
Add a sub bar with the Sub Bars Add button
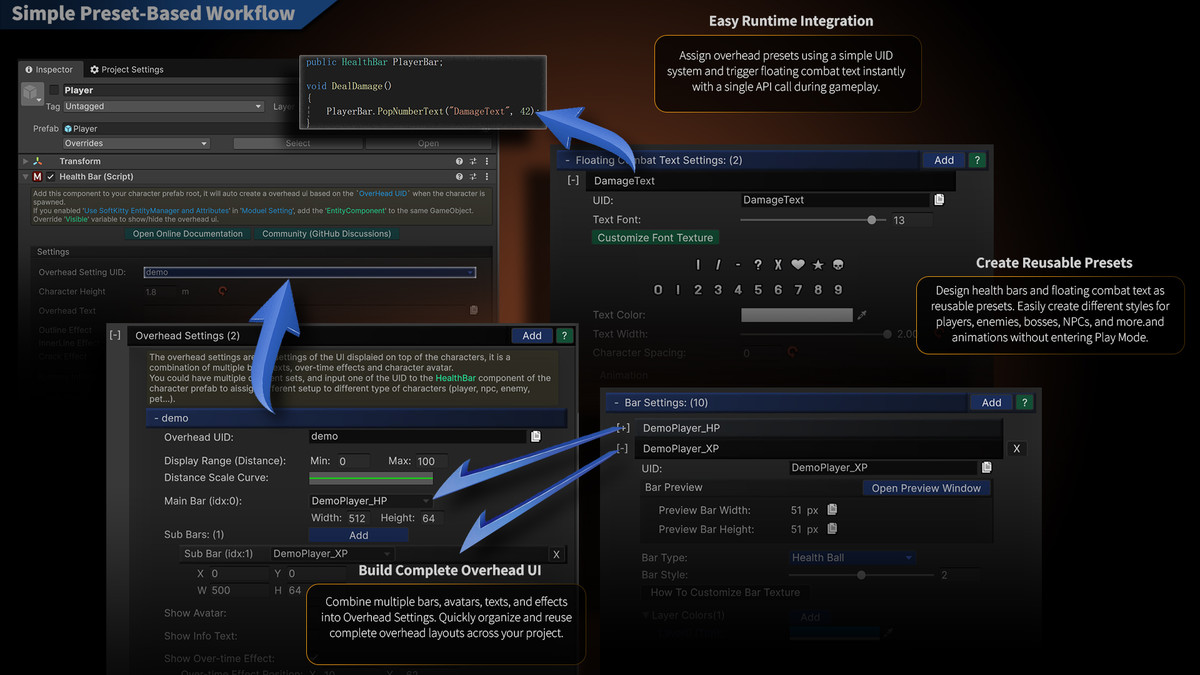(358, 535)
